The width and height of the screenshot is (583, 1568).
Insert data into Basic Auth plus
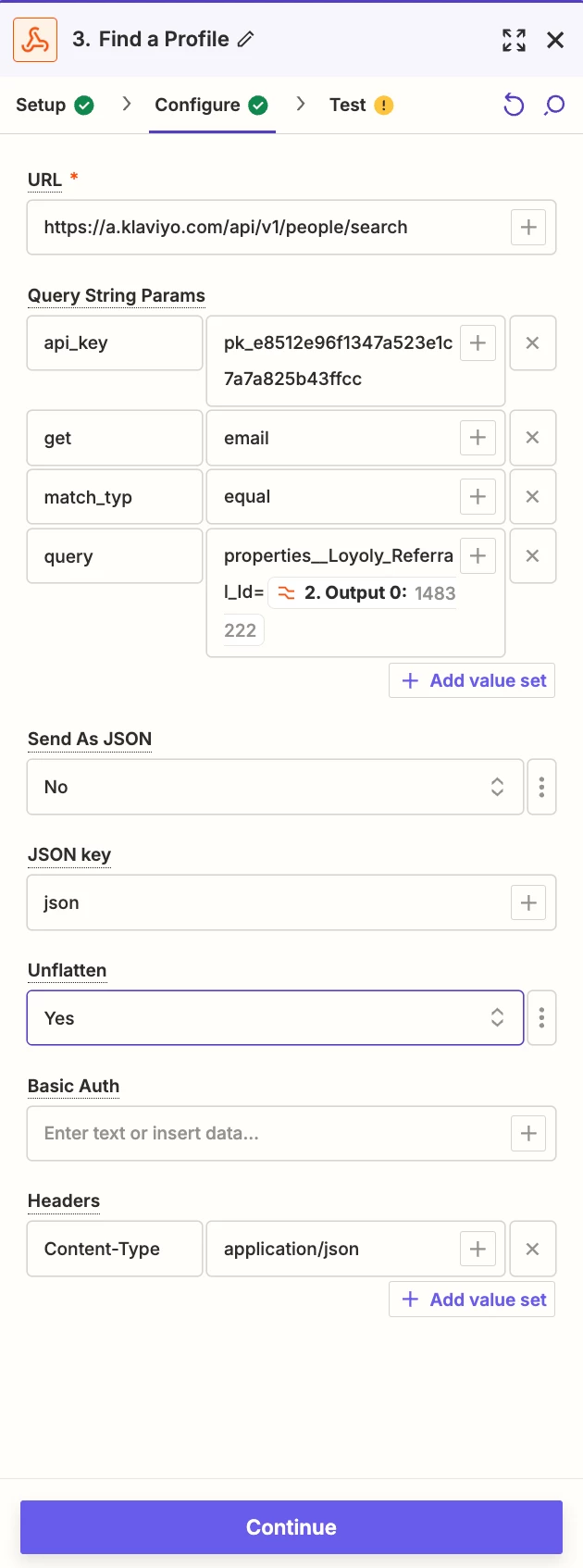click(528, 1133)
